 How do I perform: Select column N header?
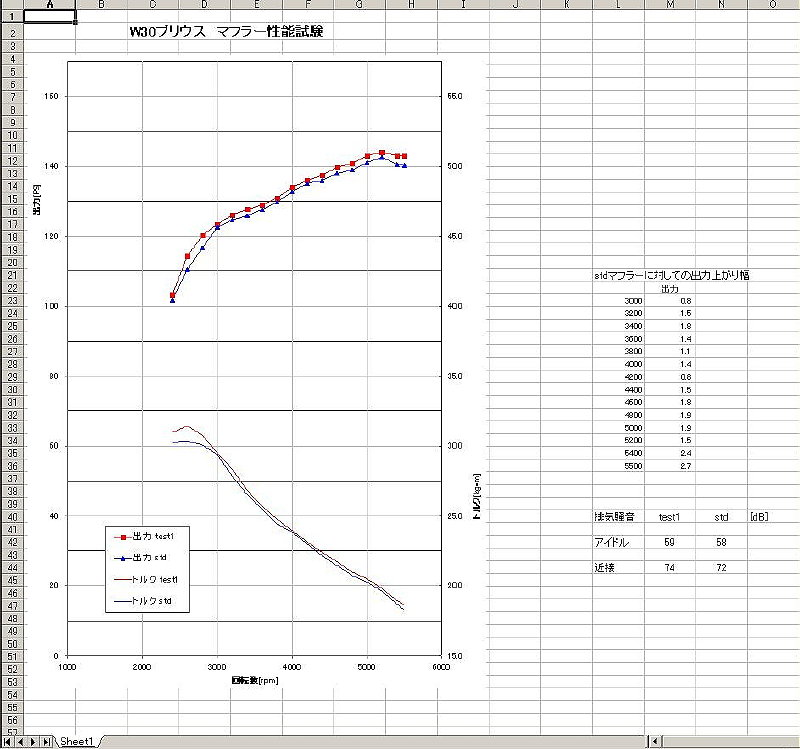(721, 5)
